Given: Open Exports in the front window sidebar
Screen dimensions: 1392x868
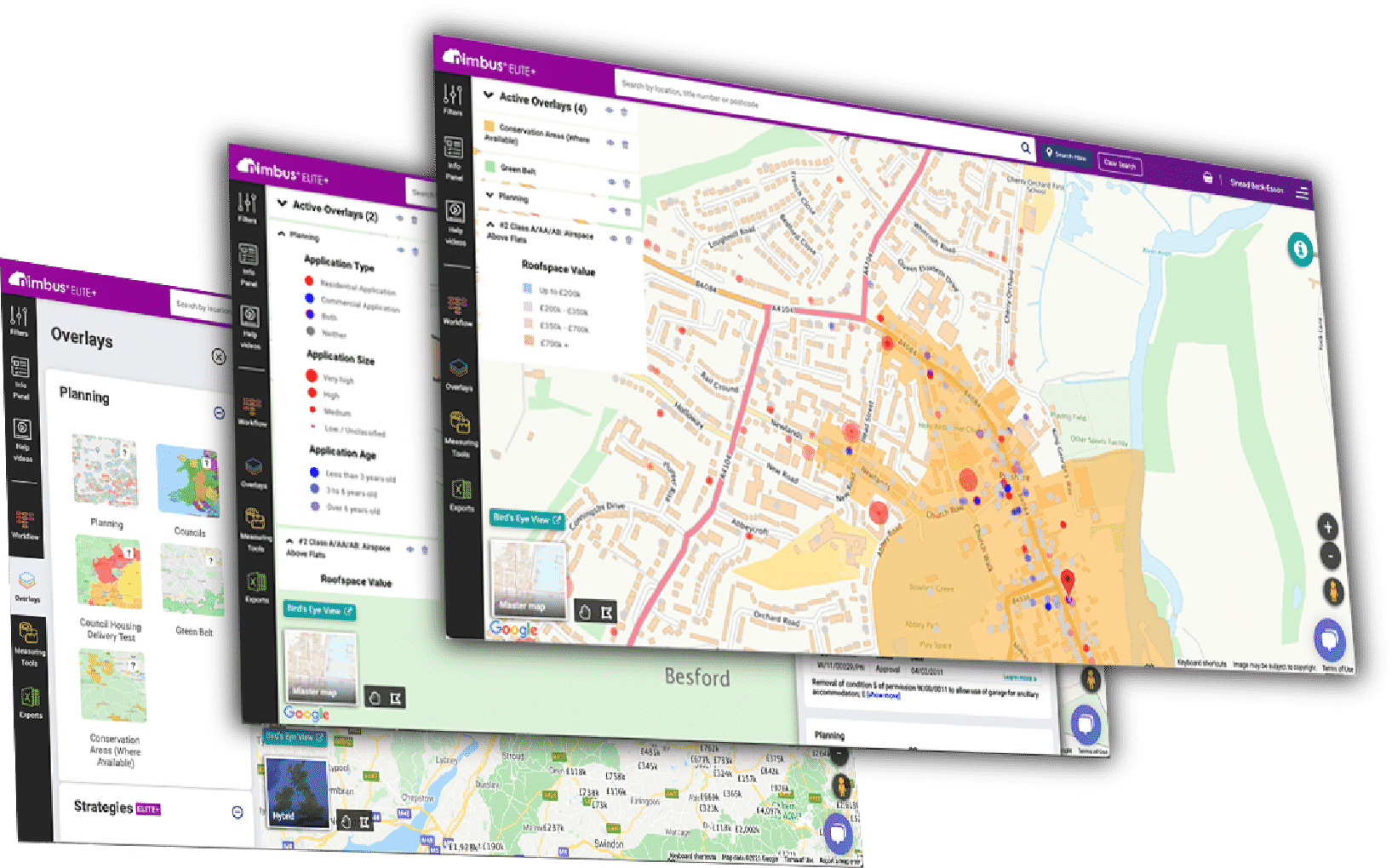Looking at the screenshot, I should pos(461,495).
